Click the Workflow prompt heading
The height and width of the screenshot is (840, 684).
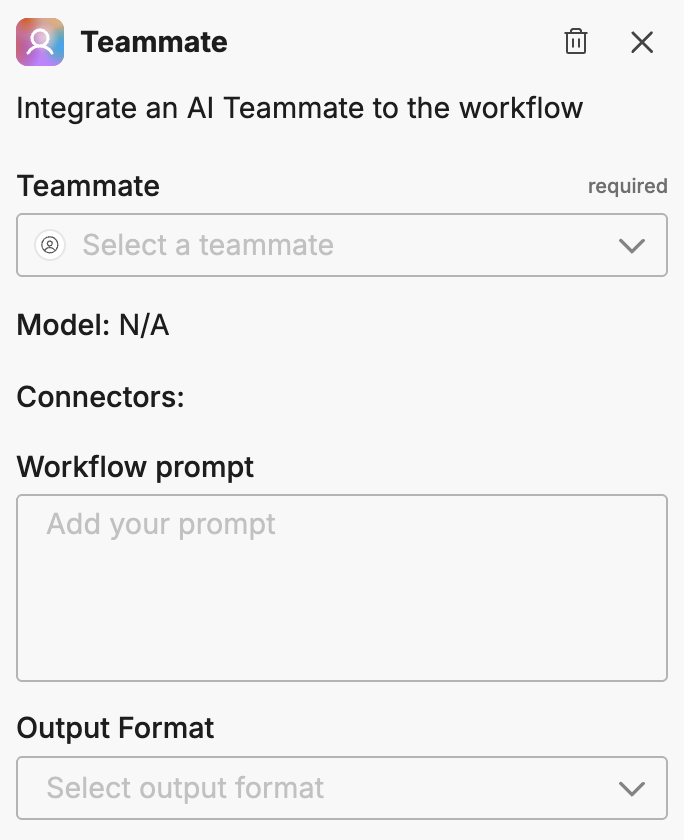135,467
